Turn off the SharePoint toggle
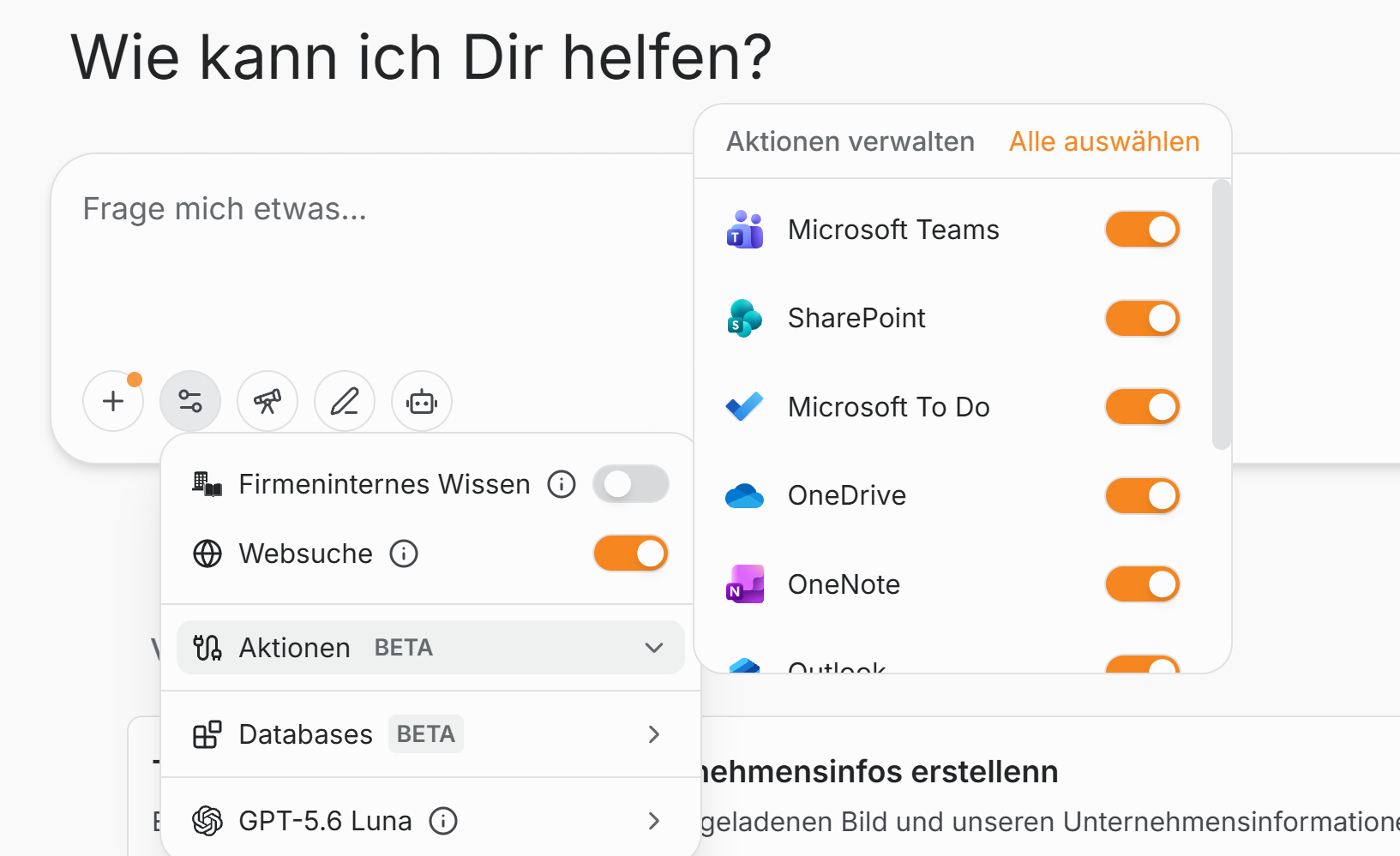The image size is (1400, 856). [1143, 318]
